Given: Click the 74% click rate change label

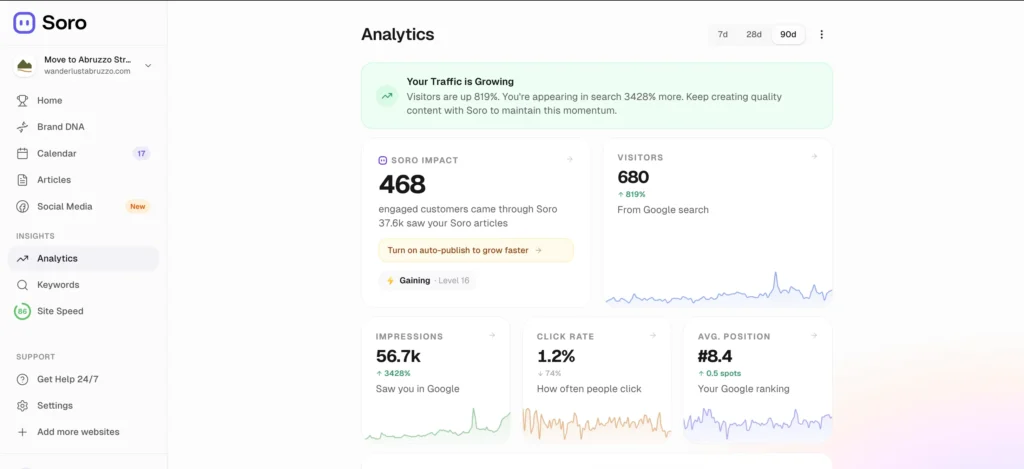Looking at the screenshot, I should coord(549,374).
